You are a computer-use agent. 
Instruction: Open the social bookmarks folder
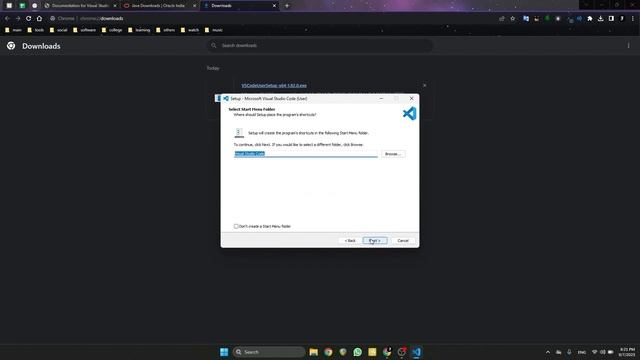(x=58, y=30)
